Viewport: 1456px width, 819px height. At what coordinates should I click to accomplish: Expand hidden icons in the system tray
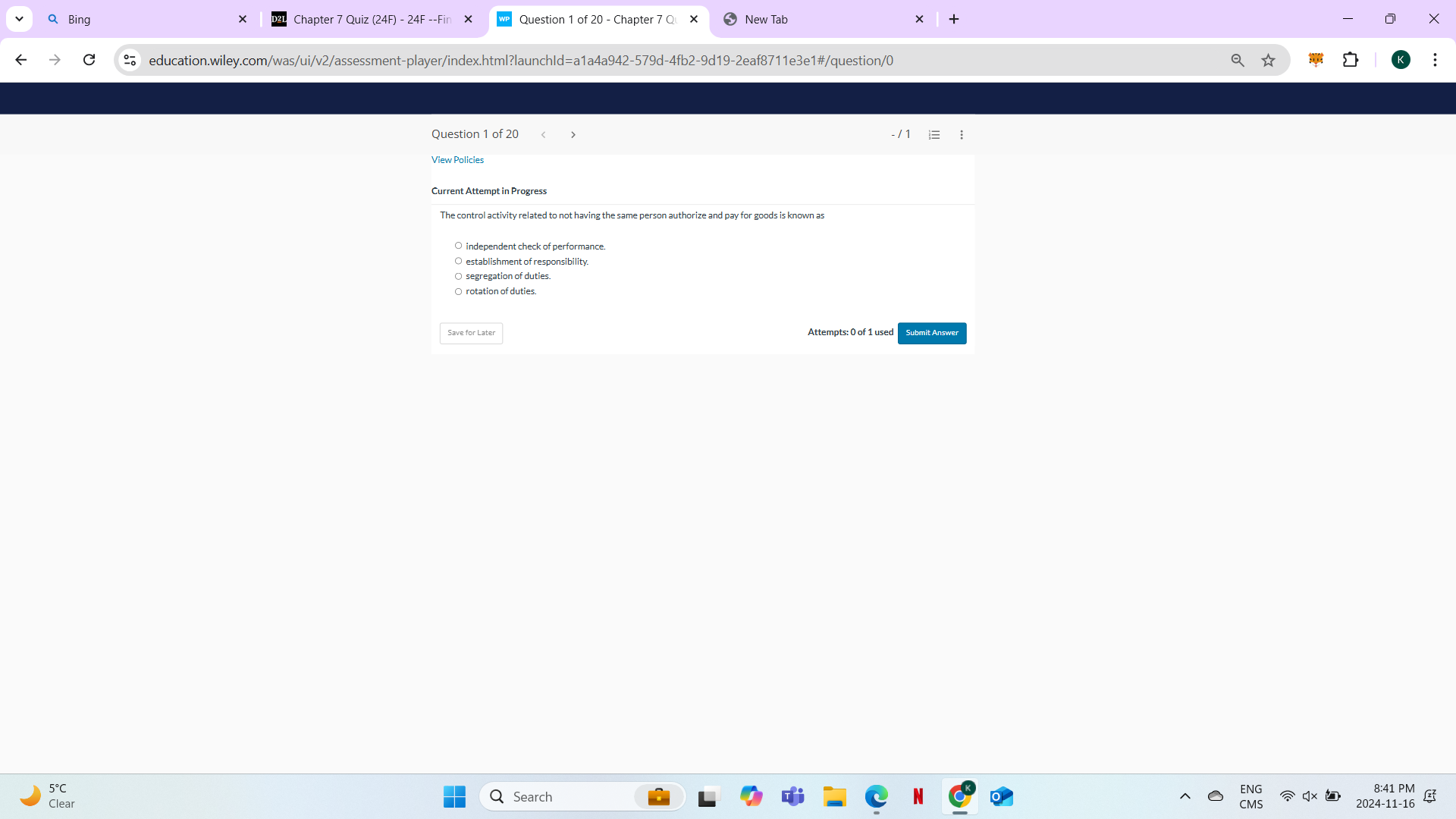pos(1185,796)
